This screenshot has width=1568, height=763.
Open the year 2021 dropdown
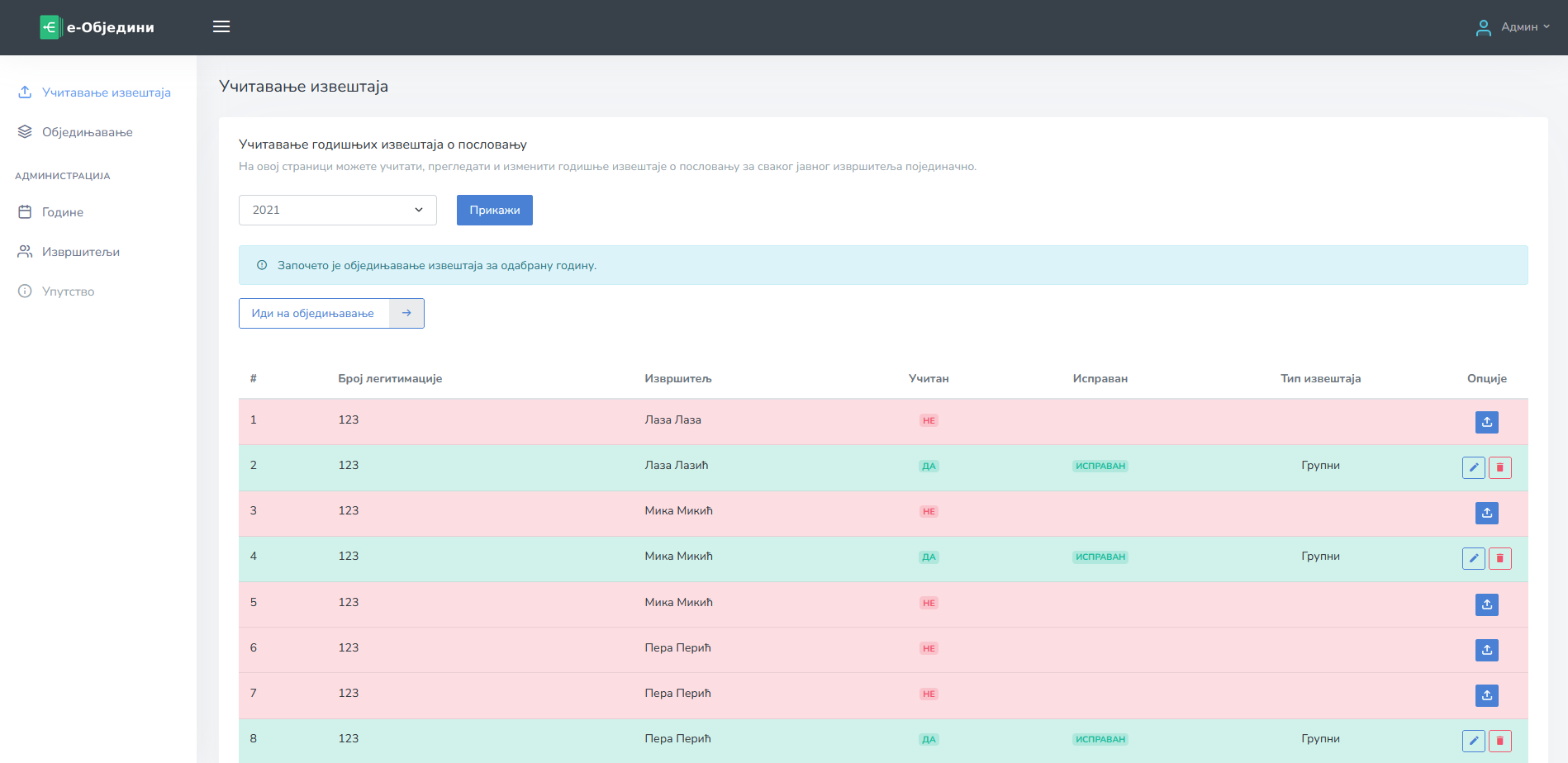click(337, 210)
